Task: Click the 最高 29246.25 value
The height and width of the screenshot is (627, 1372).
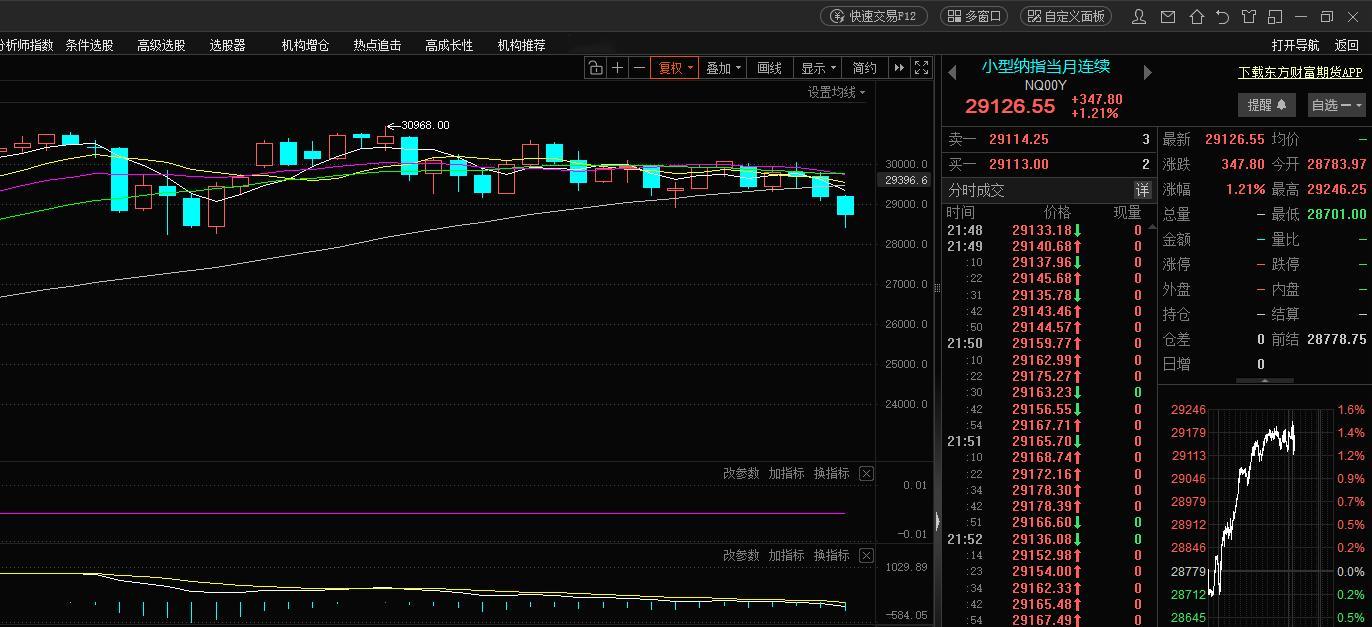Action: [x=1336, y=189]
